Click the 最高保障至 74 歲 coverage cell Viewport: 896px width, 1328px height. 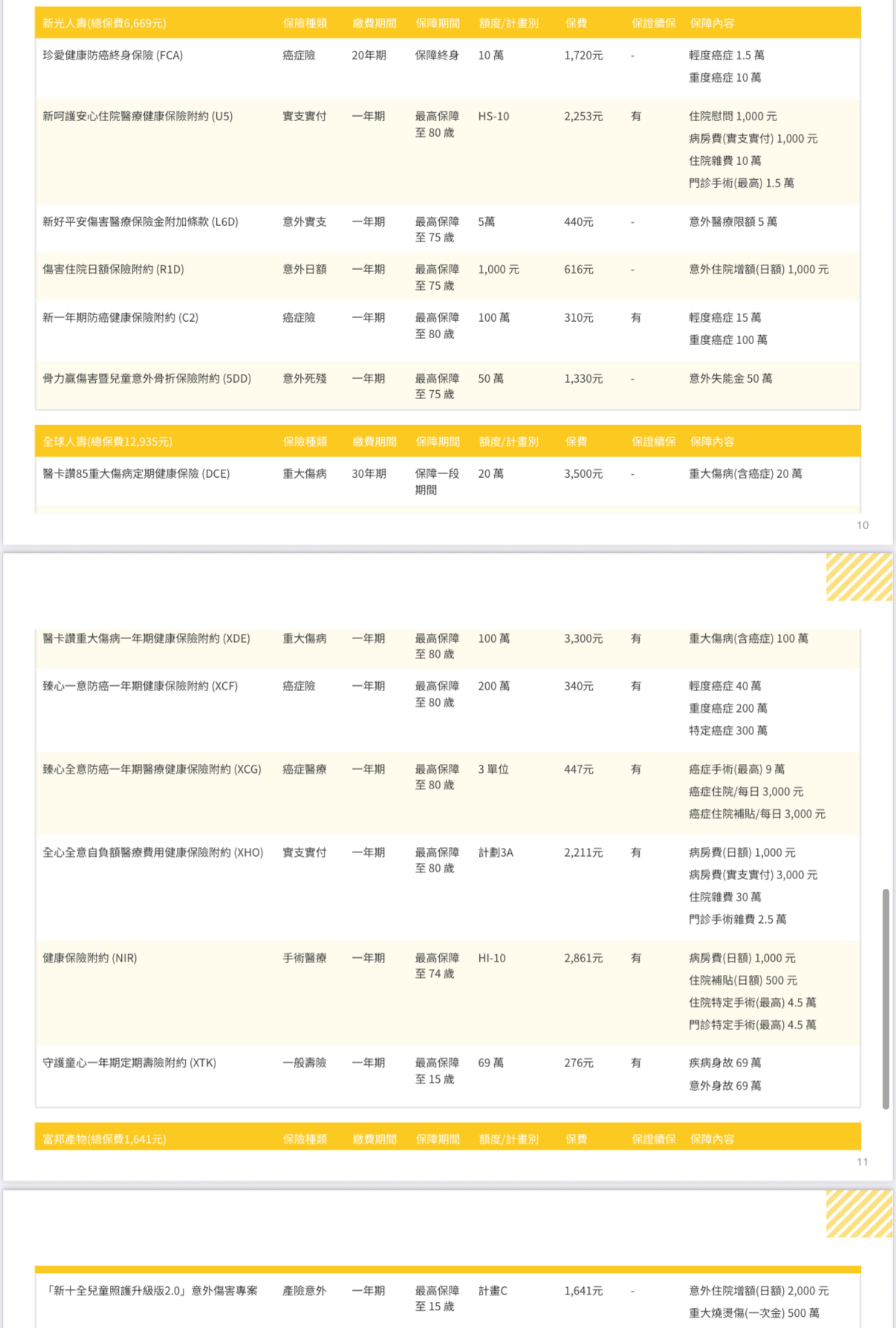point(437,966)
